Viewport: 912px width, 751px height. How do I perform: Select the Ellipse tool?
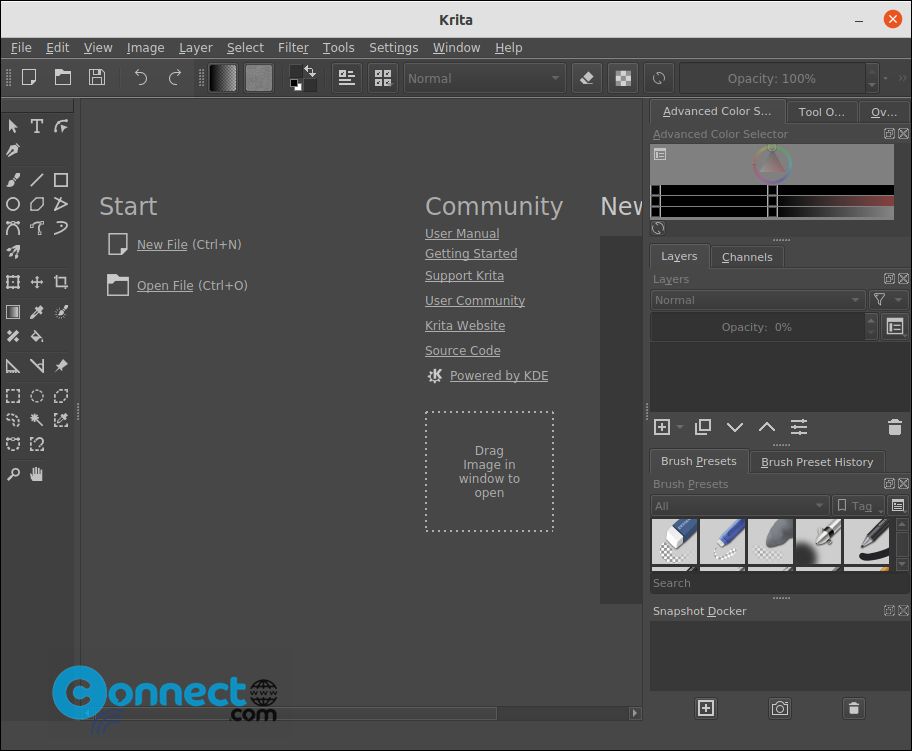[x=13, y=204]
